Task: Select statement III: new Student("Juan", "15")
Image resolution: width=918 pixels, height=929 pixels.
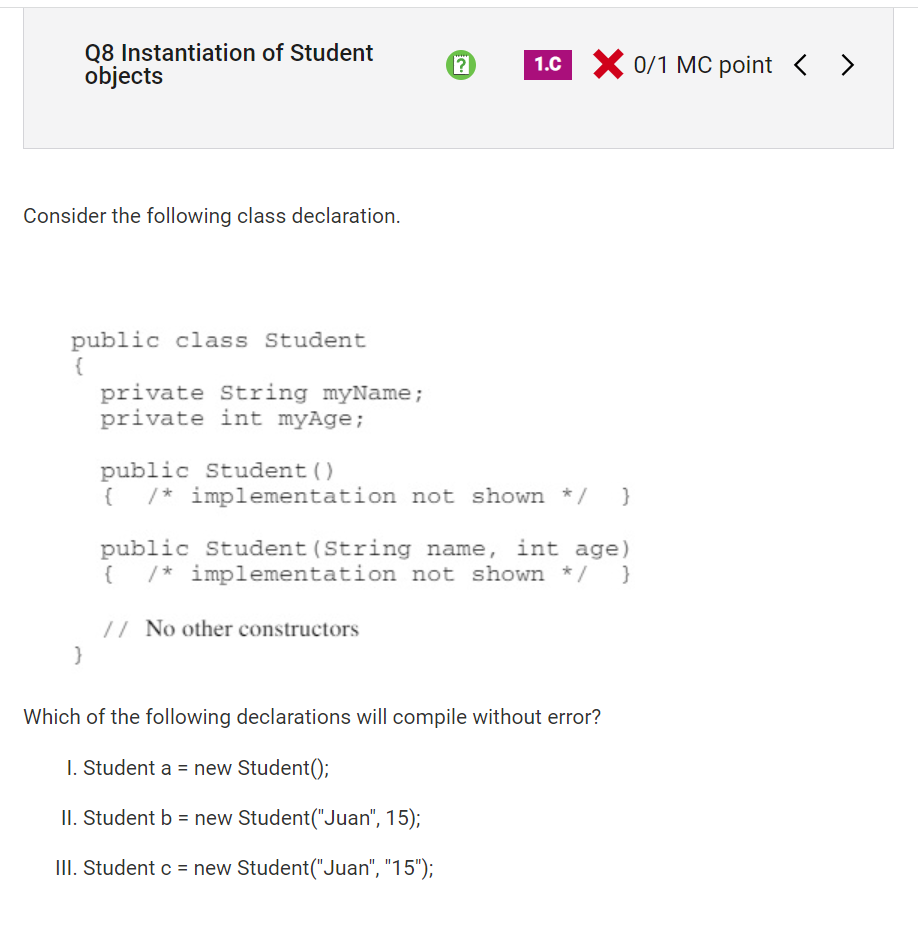Action: 244,867
